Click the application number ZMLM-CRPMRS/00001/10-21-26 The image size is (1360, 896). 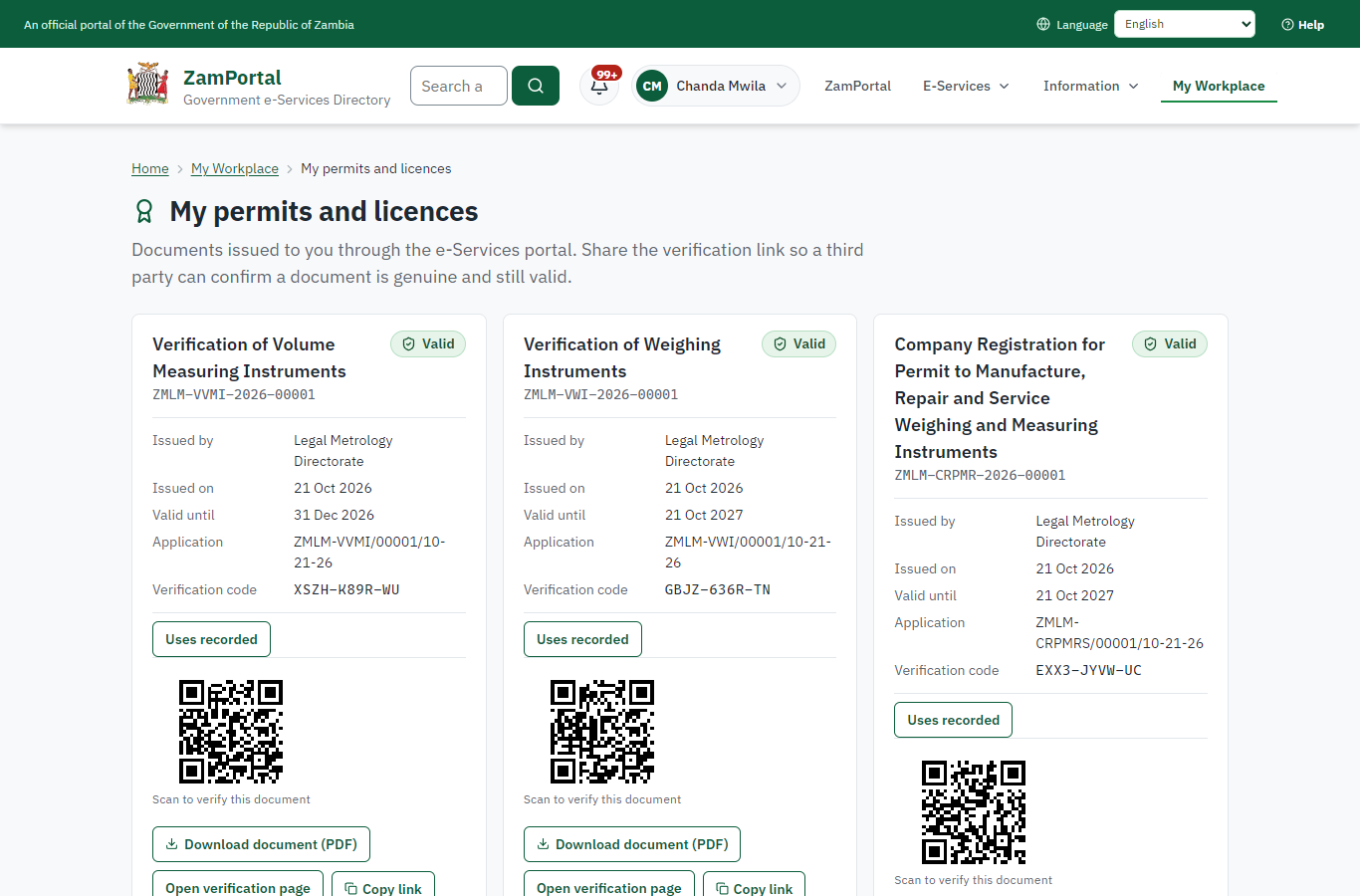coord(1119,632)
